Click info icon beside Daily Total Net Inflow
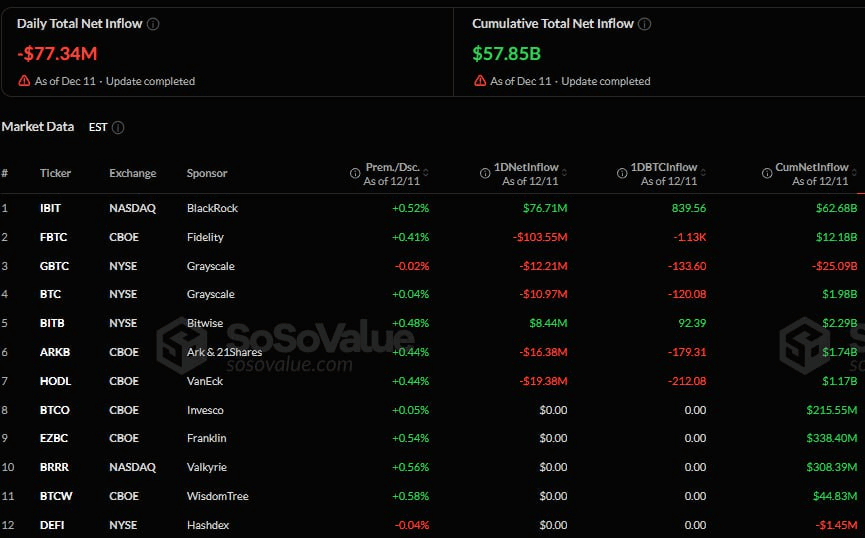 click(153, 24)
